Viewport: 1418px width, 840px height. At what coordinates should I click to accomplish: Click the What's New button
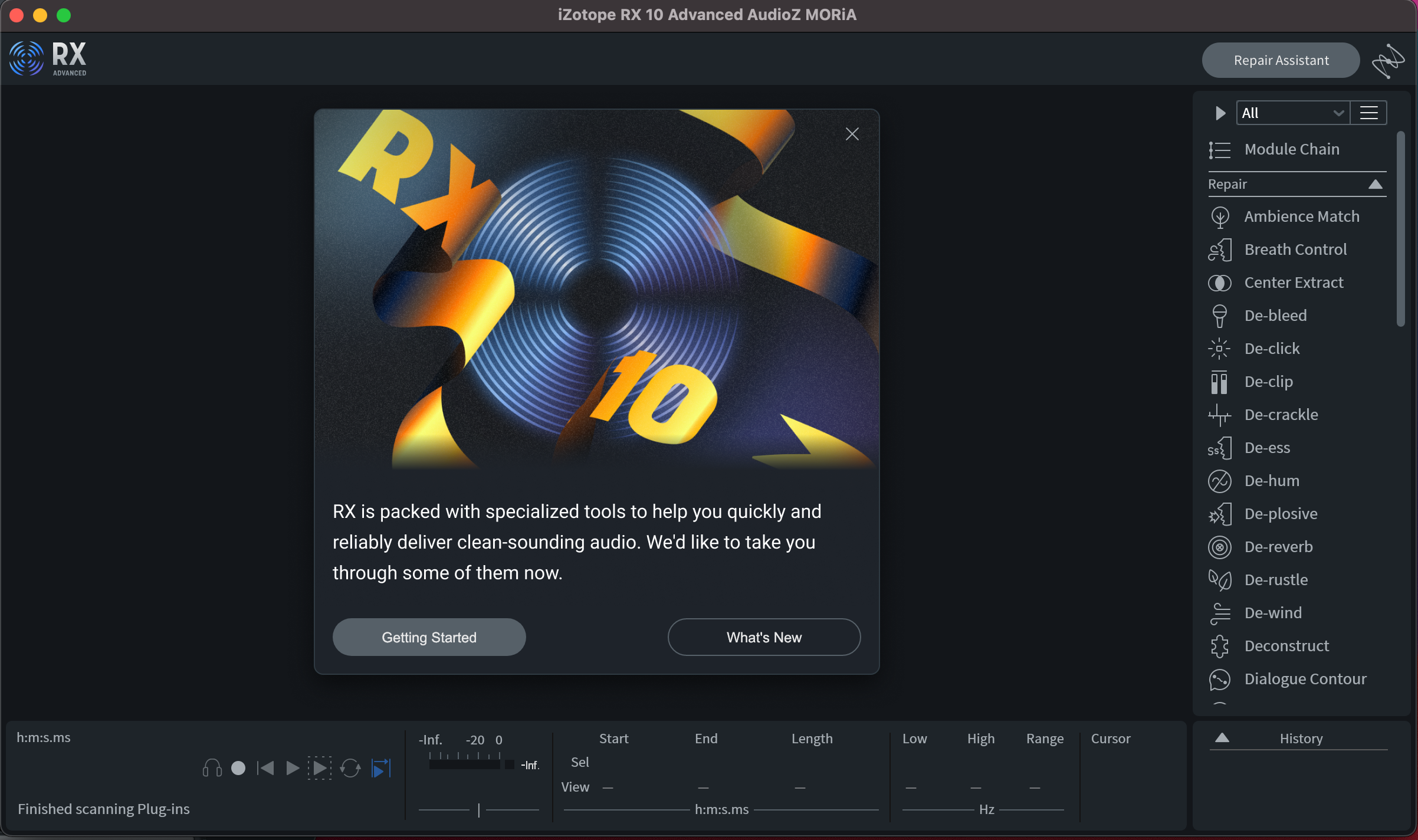pos(764,637)
